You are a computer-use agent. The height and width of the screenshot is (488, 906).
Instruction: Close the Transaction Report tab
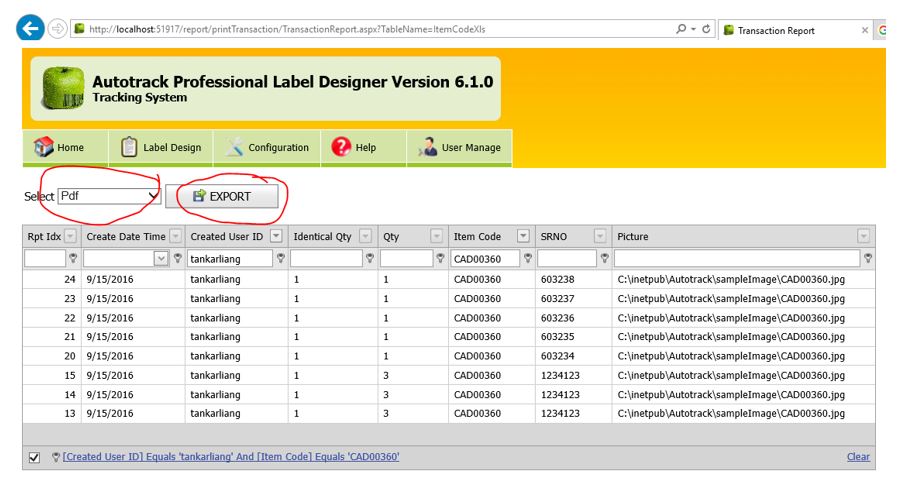865,31
